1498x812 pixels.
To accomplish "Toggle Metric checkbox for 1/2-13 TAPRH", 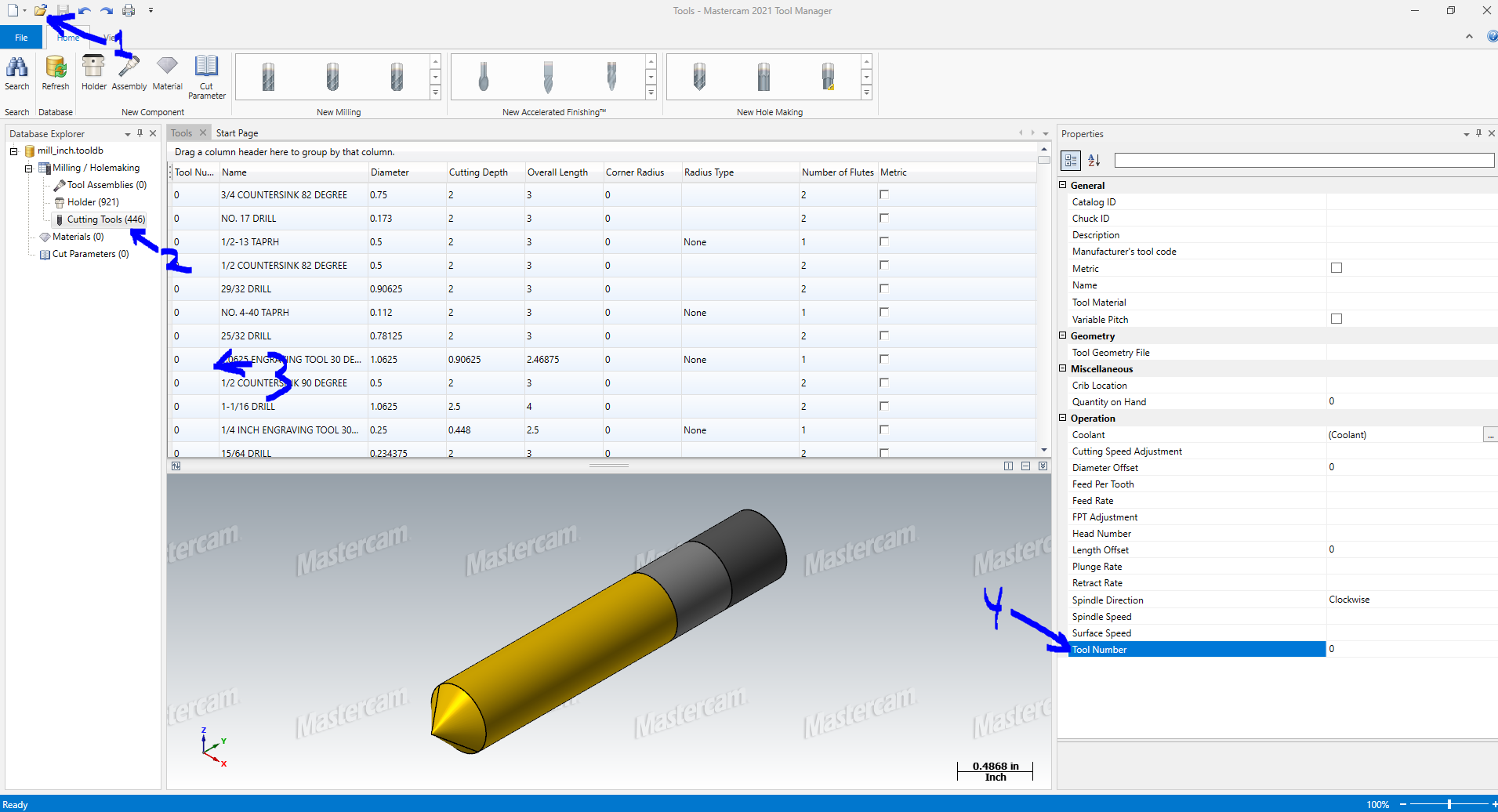I will click(884, 241).
